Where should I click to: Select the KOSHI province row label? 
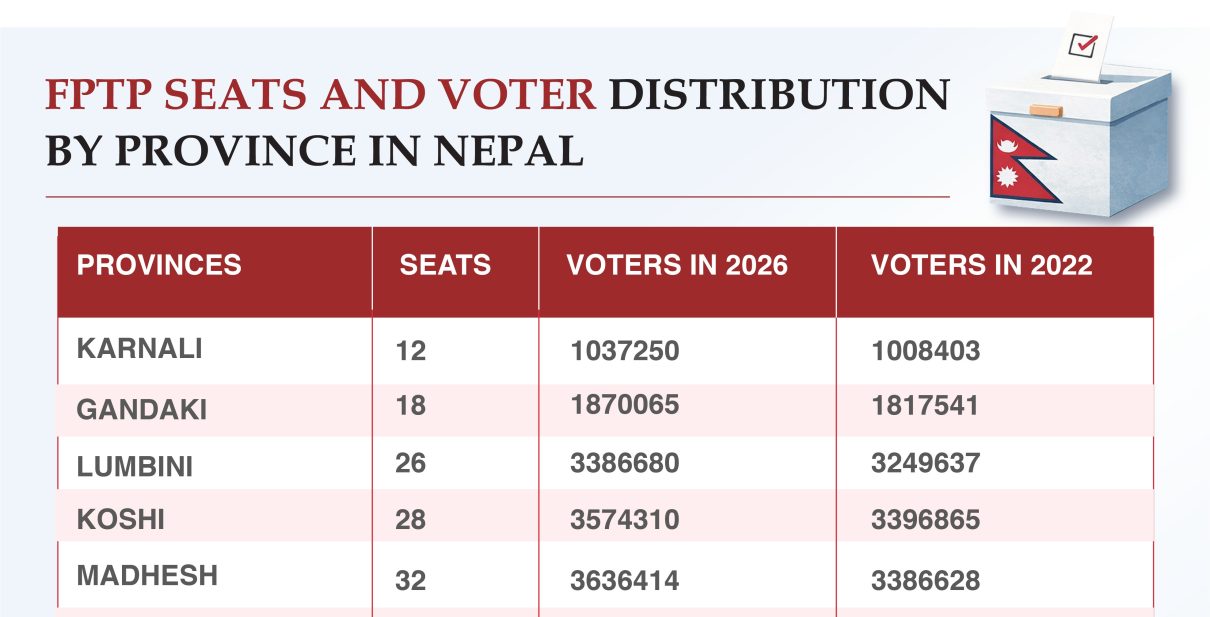click(121, 520)
